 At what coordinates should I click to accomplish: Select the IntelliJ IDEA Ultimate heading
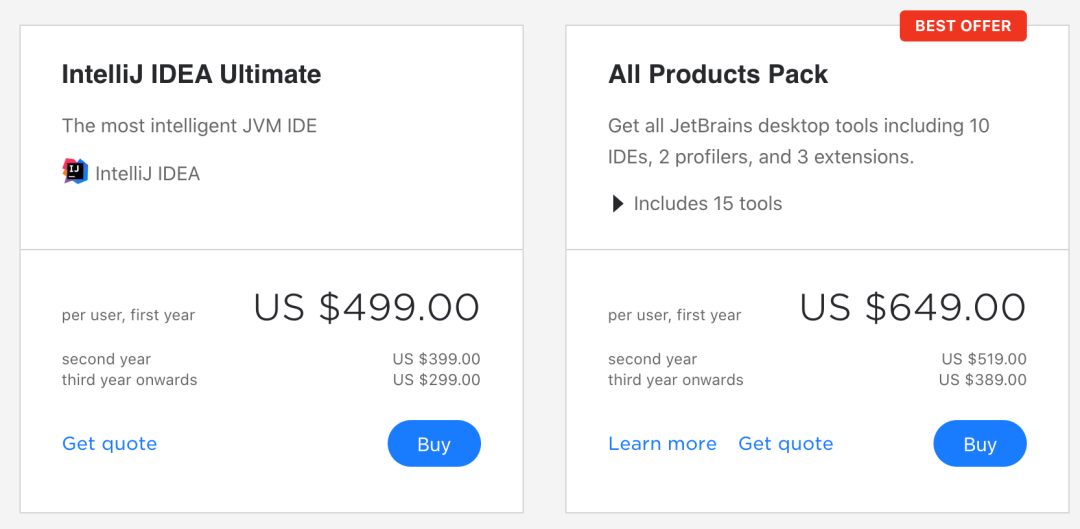pos(191,74)
